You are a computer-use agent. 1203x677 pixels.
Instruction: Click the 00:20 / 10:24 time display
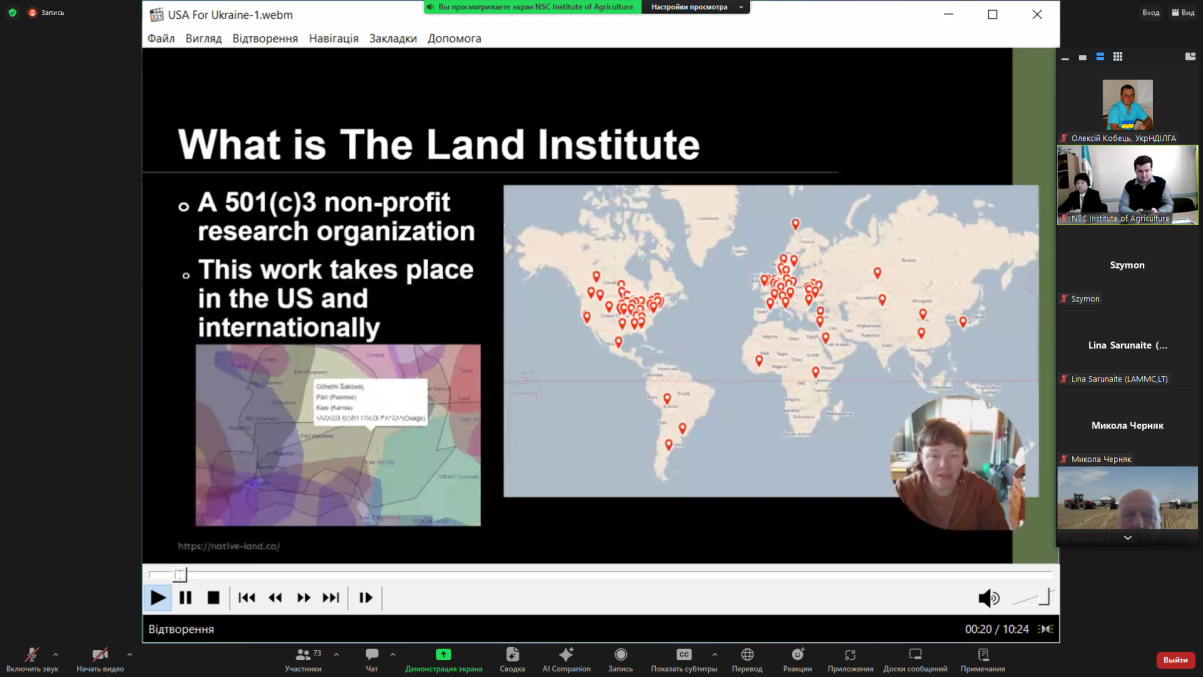pyautogui.click(x=997, y=629)
